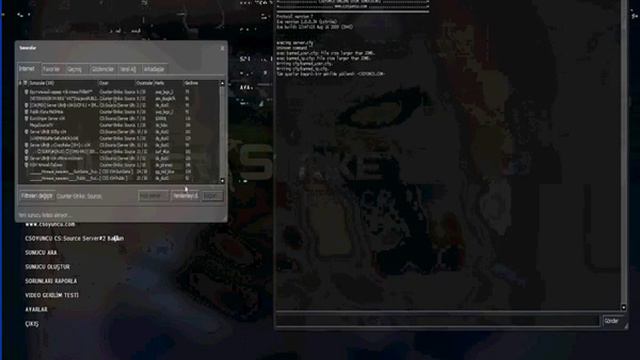Connect via CSOYUNCU CS:Source Server#2 Bağlan
The image size is (640, 360).
pos(74,238)
